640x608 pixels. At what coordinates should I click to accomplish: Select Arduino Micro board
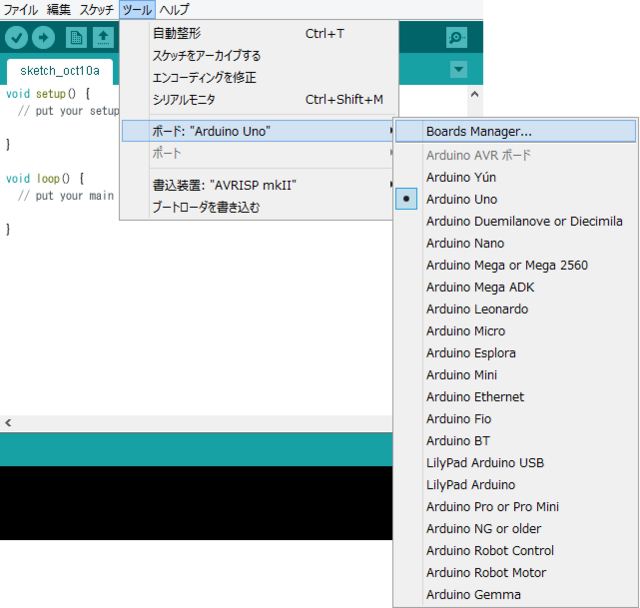pos(516,331)
